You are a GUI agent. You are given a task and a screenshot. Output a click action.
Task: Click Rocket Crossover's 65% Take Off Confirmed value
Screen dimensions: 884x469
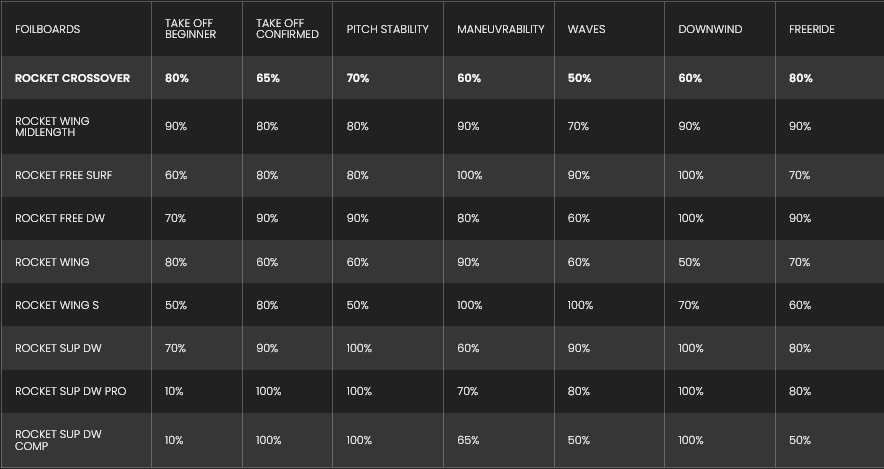tap(267, 78)
